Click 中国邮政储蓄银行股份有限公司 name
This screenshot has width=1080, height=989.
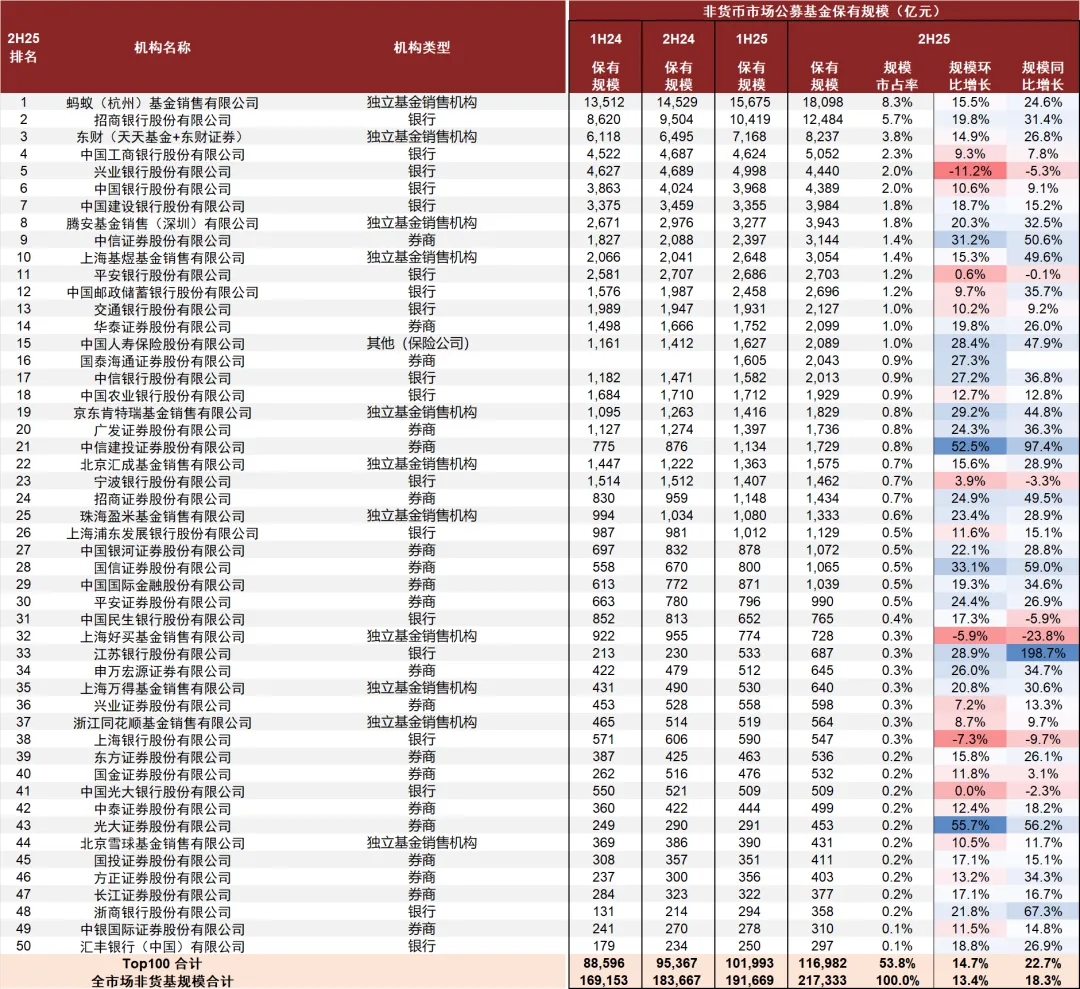(x=163, y=292)
